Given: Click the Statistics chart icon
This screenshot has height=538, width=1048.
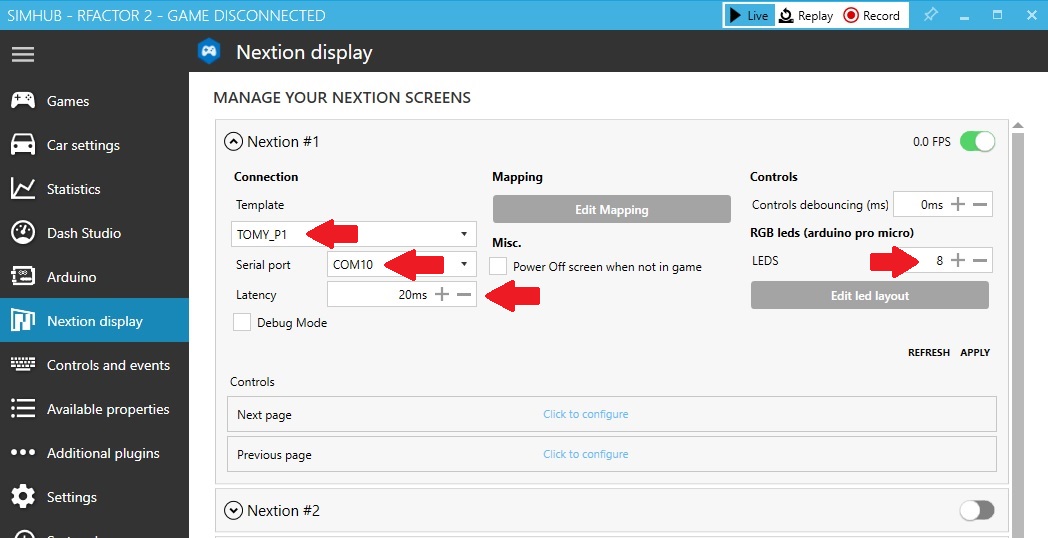Looking at the screenshot, I should click(x=23, y=189).
